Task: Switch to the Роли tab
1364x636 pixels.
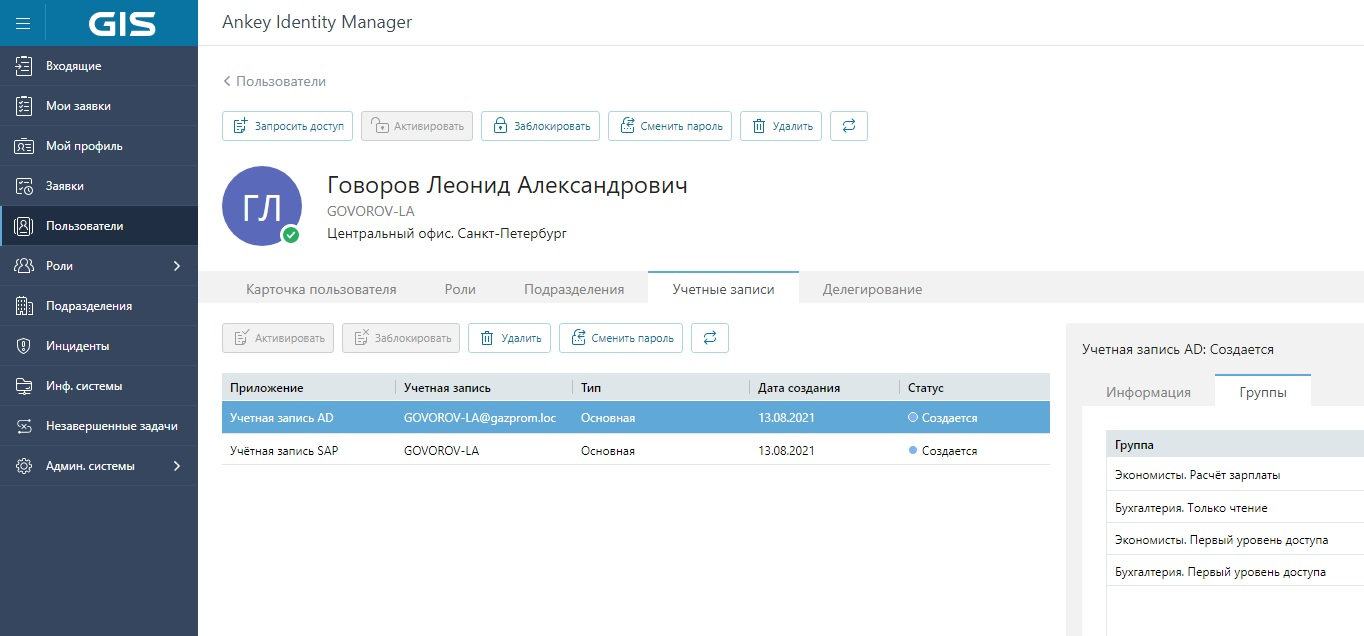Action: (x=460, y=289)
